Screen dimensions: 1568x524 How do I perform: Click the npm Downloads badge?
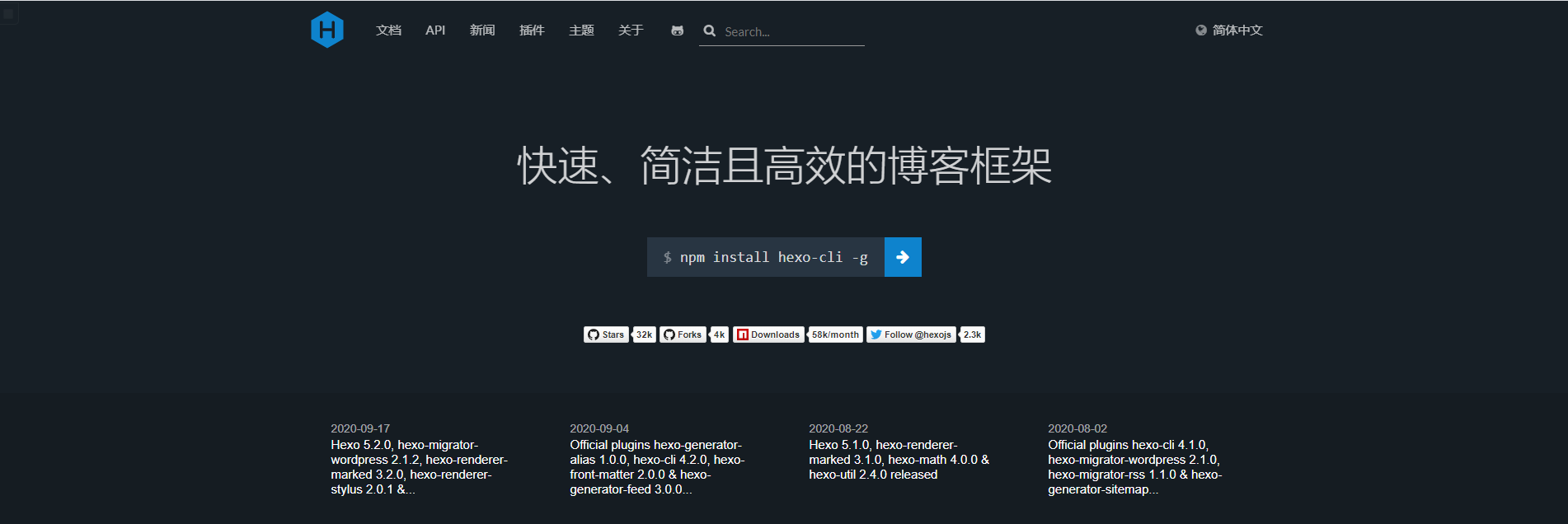(x=768, y=335)
